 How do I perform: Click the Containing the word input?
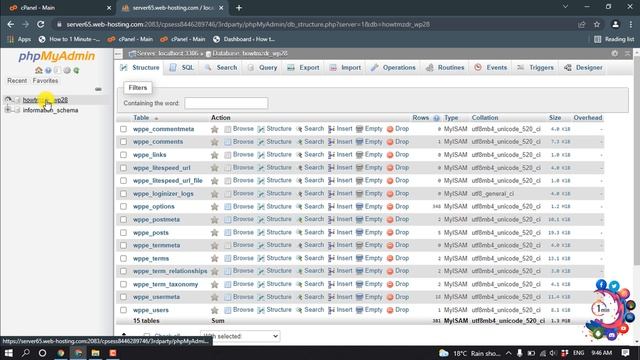coord(226,103)
